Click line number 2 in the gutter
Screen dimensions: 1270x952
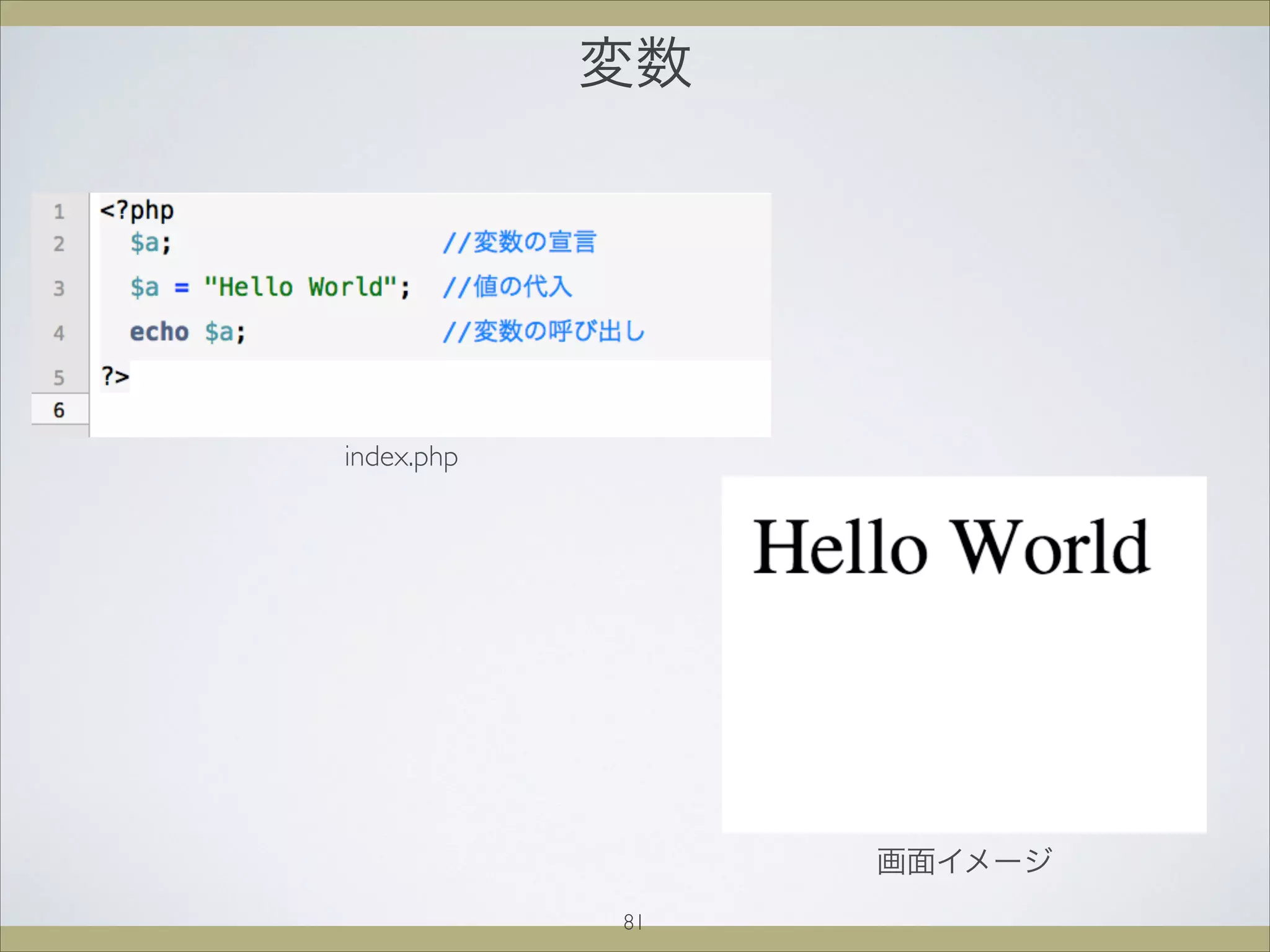(x=59, y=244)
